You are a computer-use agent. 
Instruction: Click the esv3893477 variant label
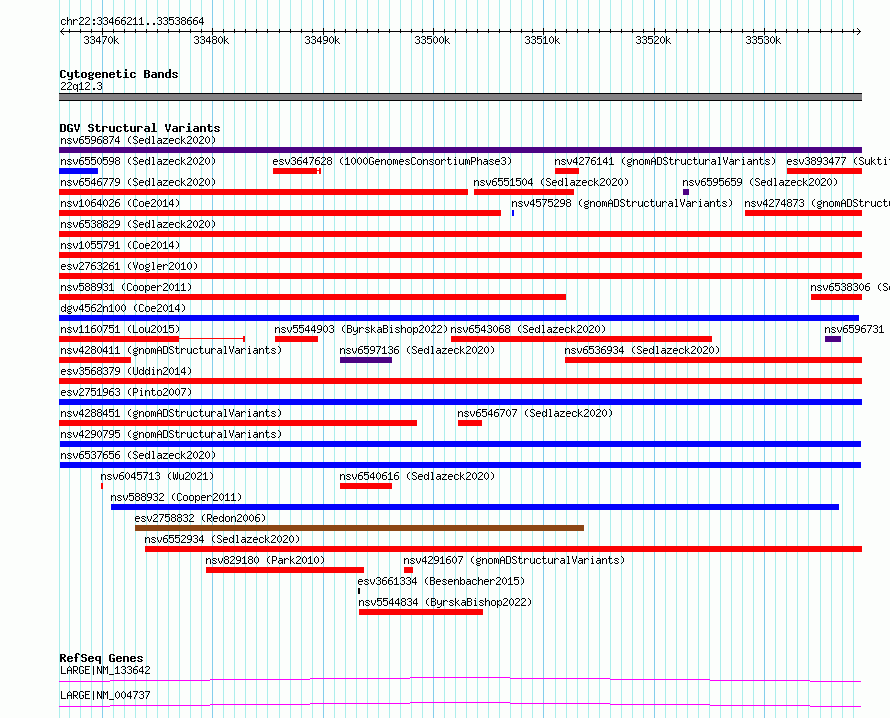click(x=838, y=161)
